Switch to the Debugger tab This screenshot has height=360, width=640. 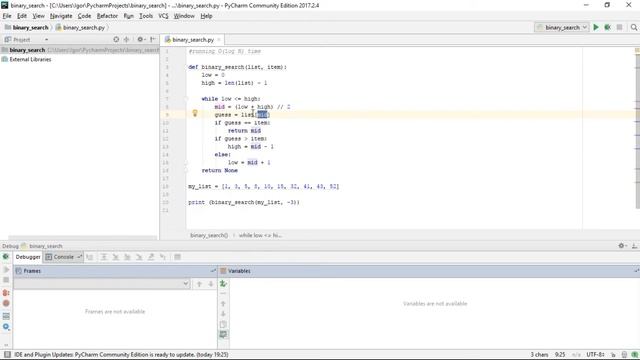coord(28,257)
